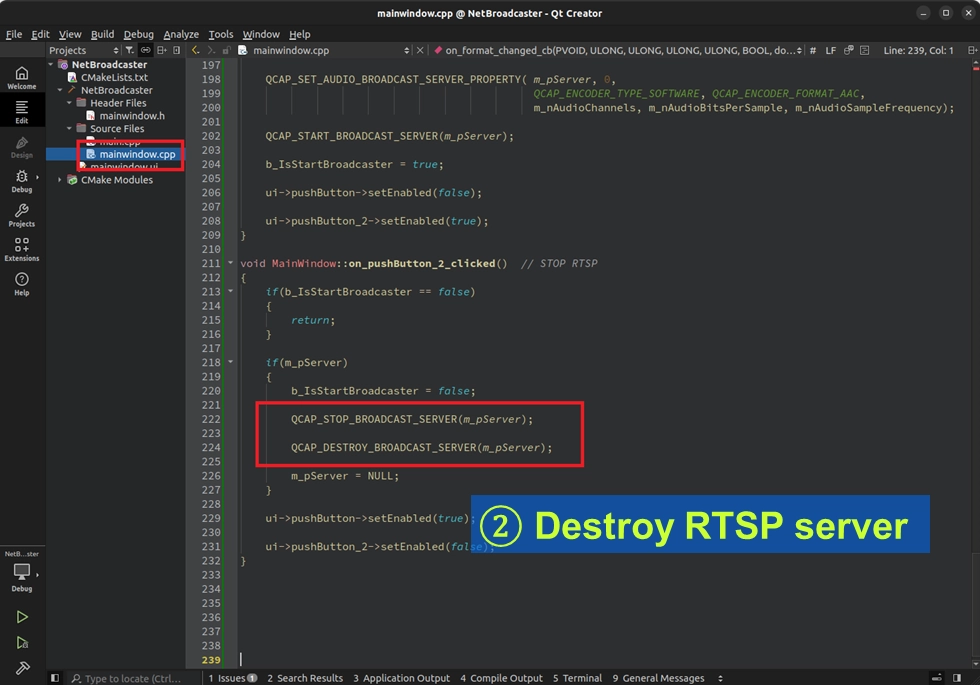Open the Analyze menu

(x=181, y=34)
